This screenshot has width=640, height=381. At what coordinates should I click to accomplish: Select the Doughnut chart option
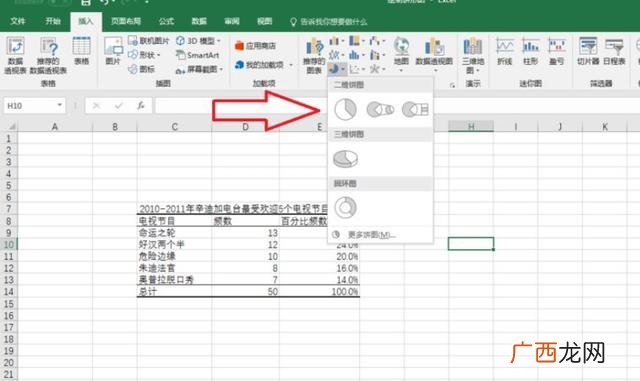[345, 207]
